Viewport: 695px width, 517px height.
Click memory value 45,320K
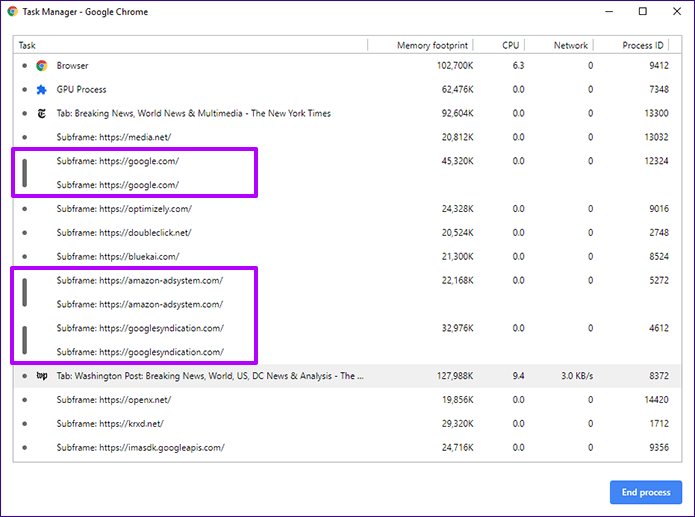[x=457, y=161]
